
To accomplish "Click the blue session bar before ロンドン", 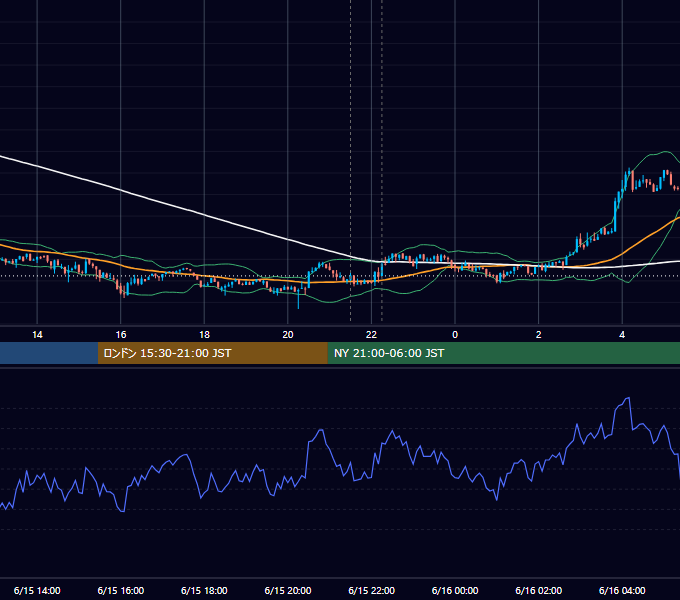I will [49, 353].
